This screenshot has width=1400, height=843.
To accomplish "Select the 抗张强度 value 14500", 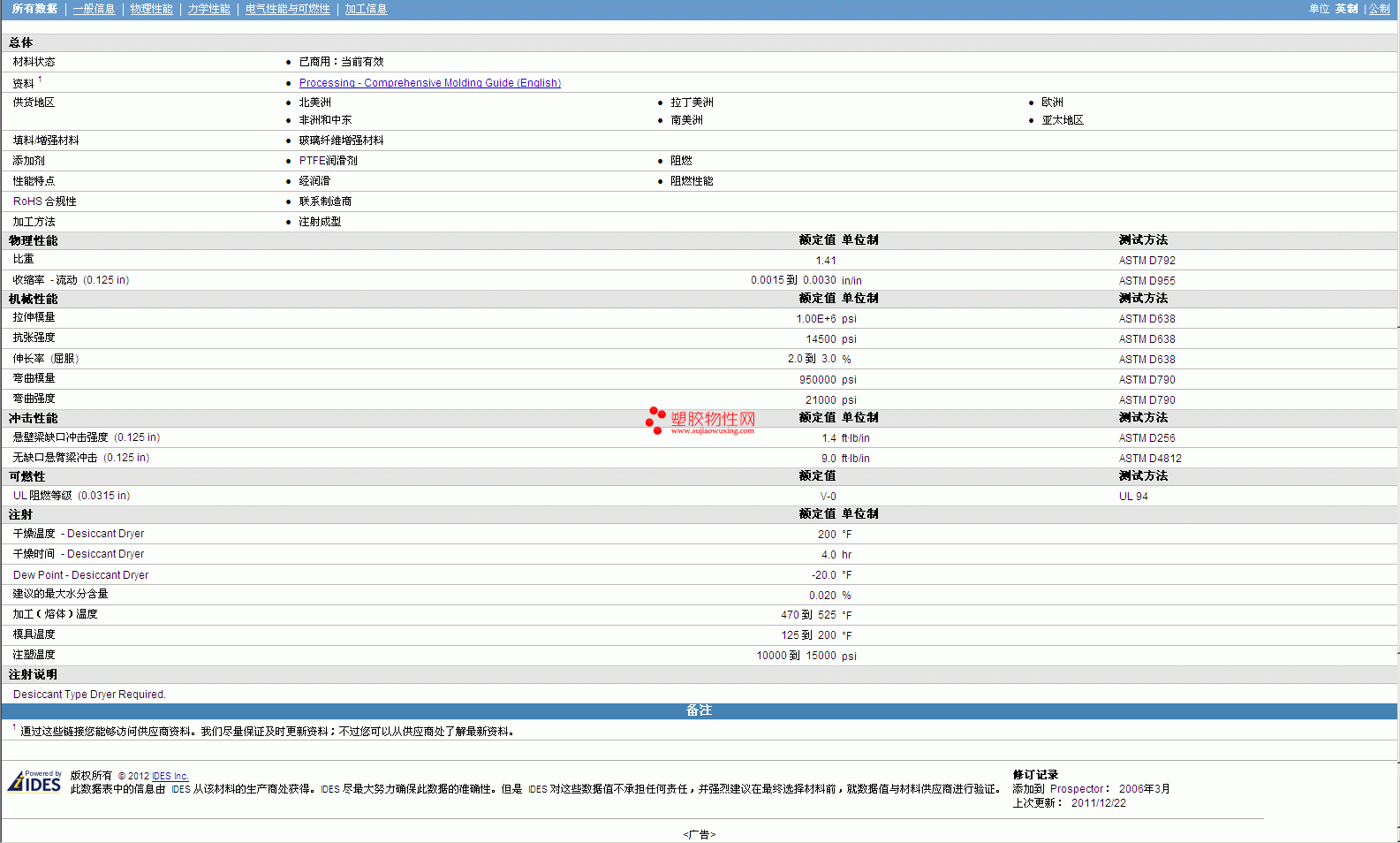I will [x=821, y=339].
